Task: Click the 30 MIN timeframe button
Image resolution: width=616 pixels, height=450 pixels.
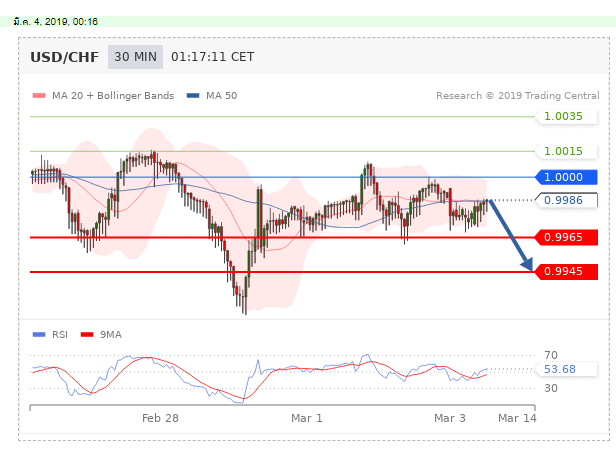Action: pos(136,57)
